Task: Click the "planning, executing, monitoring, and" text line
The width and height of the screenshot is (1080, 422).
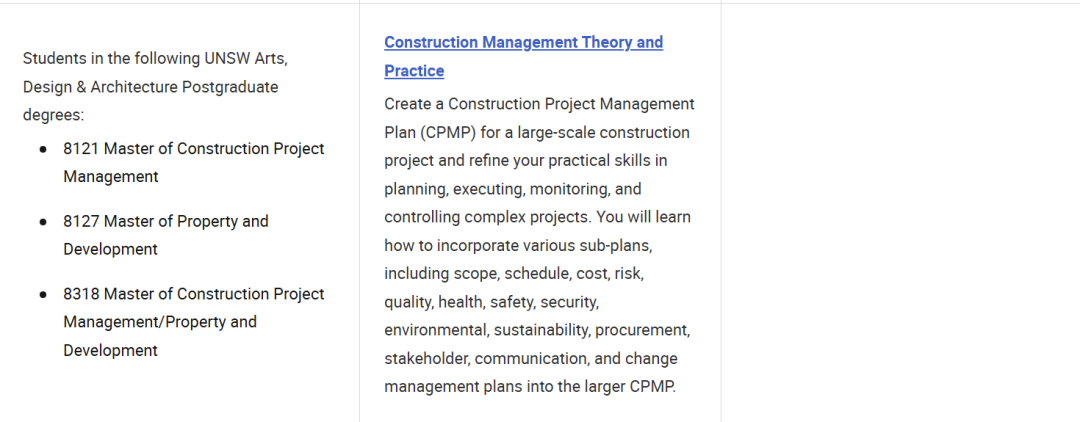Action: click(x=513, y=189)
